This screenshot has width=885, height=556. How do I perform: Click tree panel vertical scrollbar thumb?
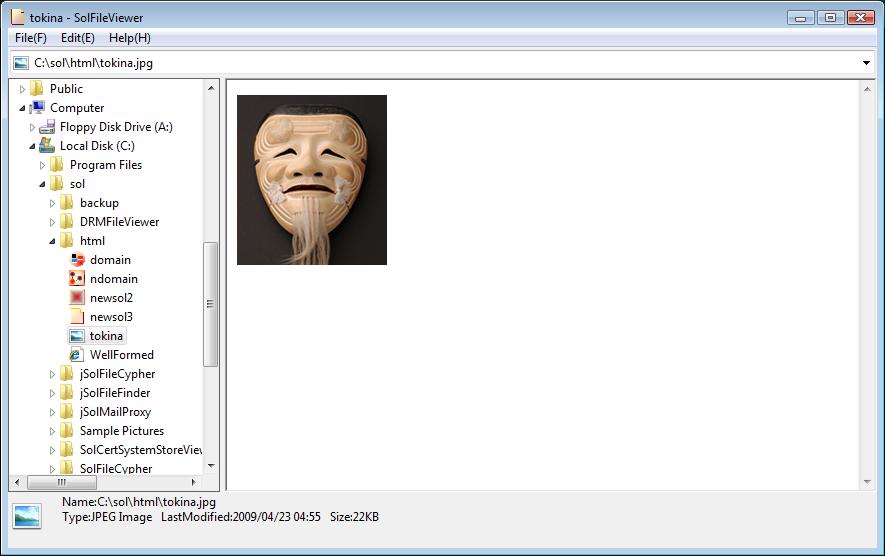point(210,304)
